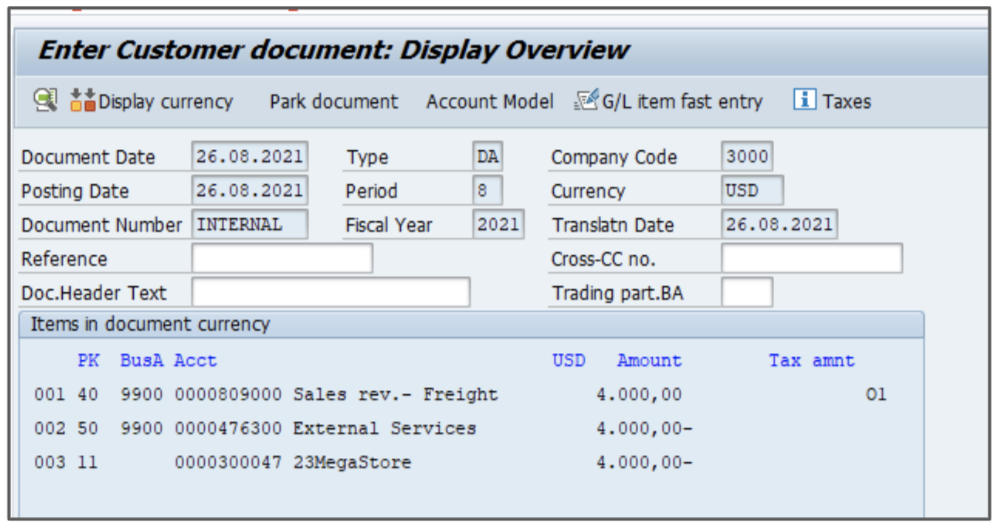Click the Doc.Header Text field
The image size is (1002, 528).
point(330,292)
